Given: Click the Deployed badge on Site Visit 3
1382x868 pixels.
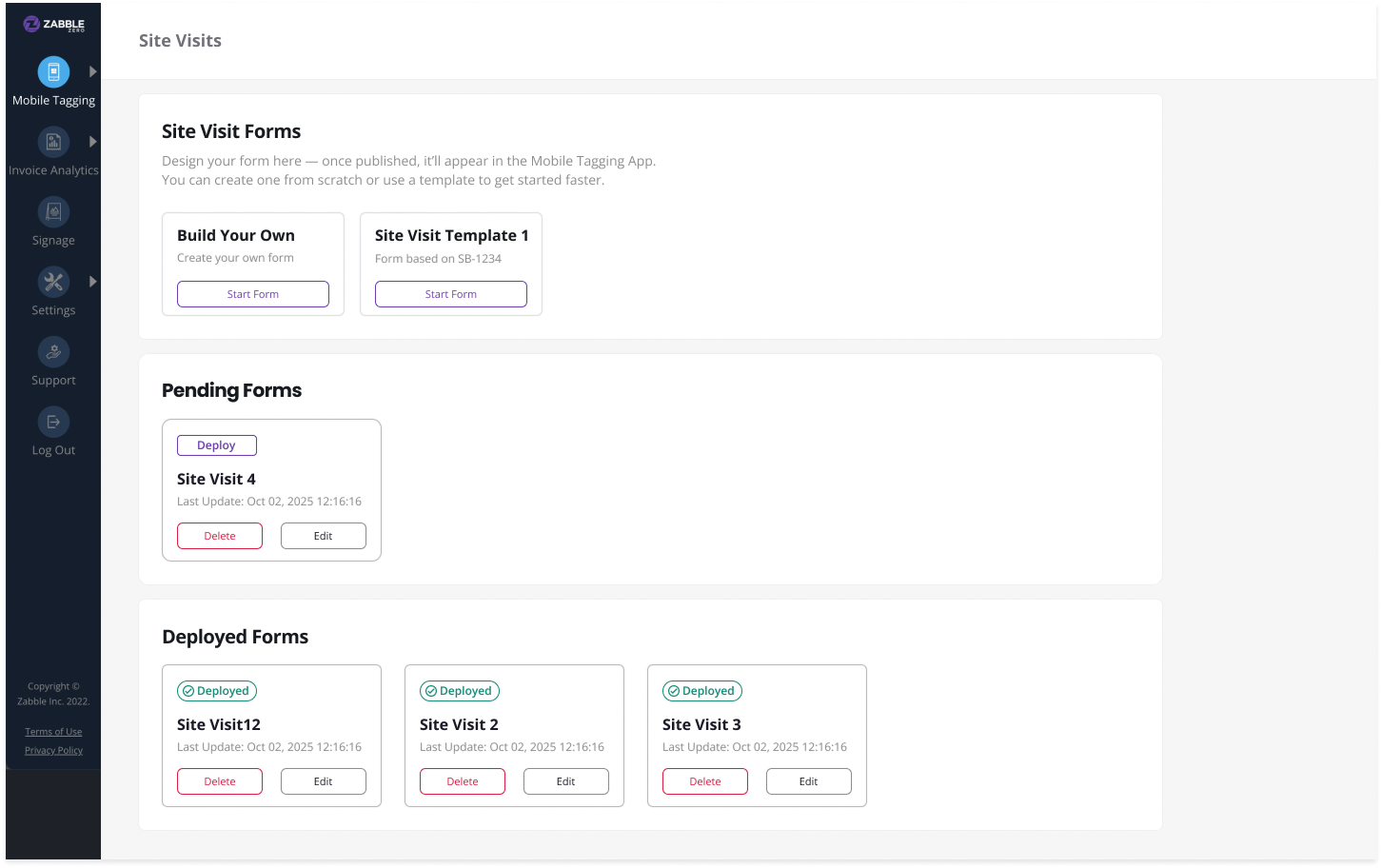Looking at the screenshot, I should (702, 691).
